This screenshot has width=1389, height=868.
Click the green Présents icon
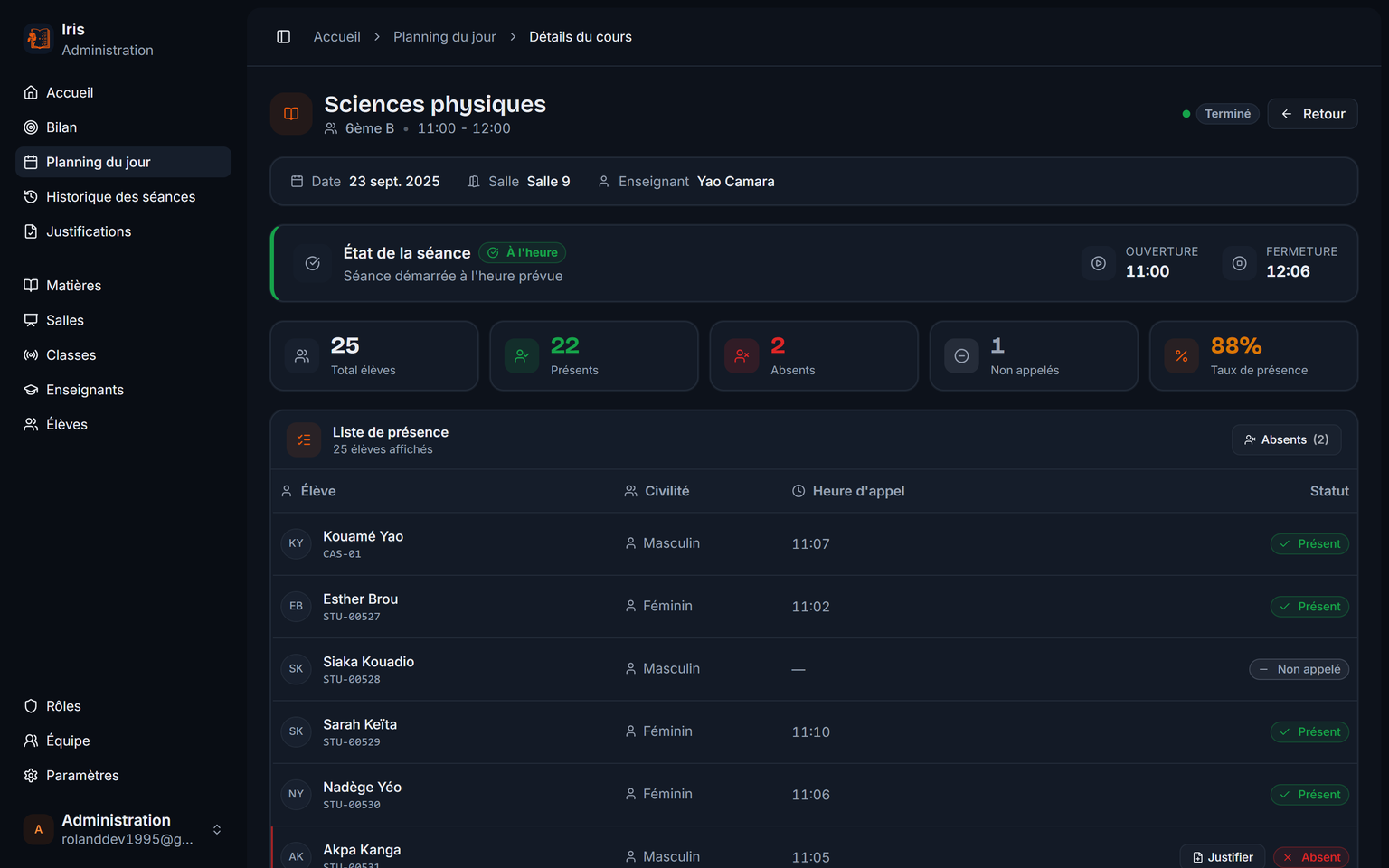point(522,356)
